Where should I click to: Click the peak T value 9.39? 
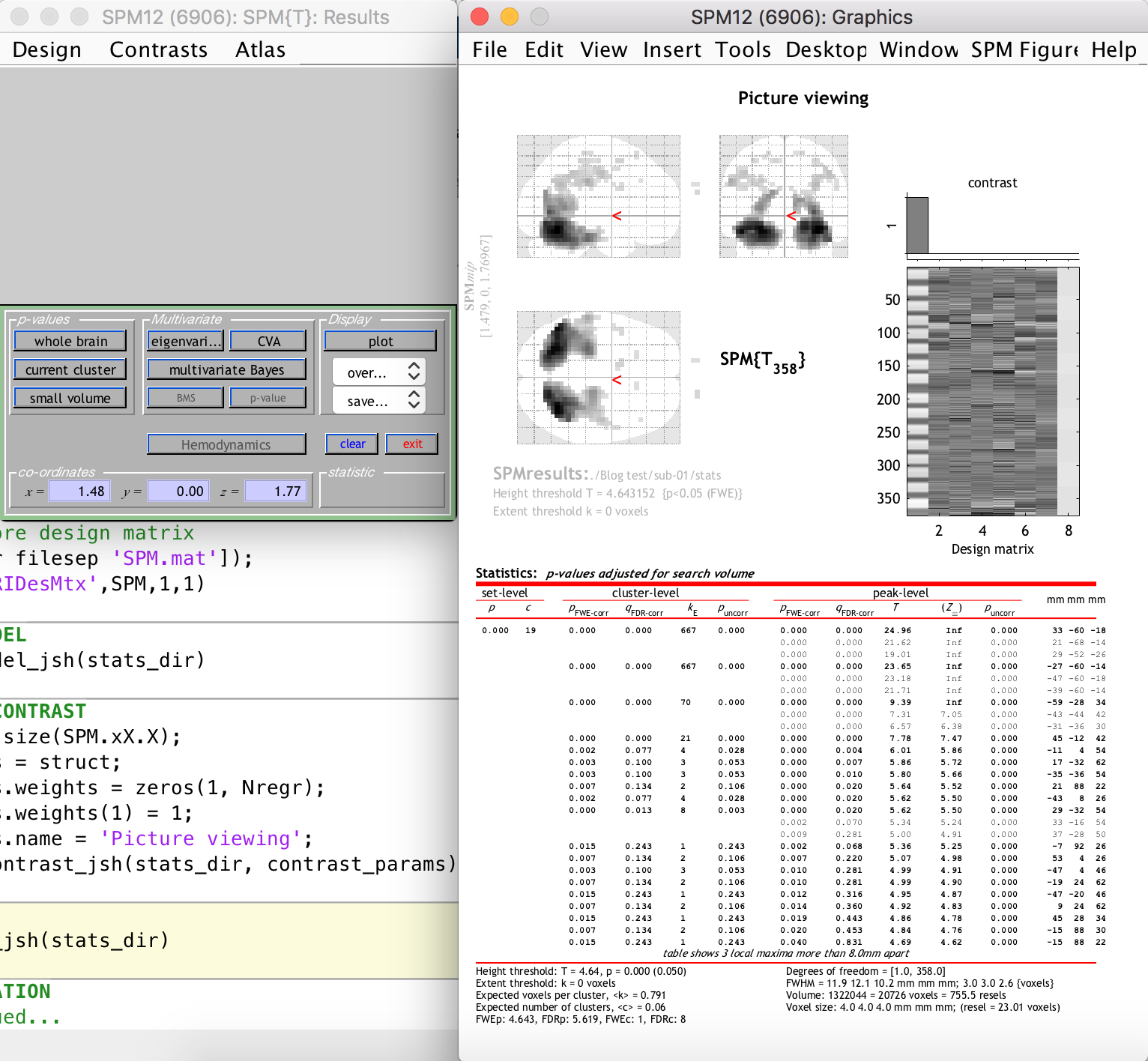[900, 702]
